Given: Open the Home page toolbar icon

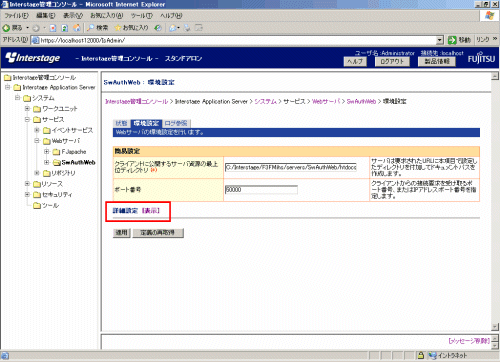Looking at the screenshot, I should point(76,28).
